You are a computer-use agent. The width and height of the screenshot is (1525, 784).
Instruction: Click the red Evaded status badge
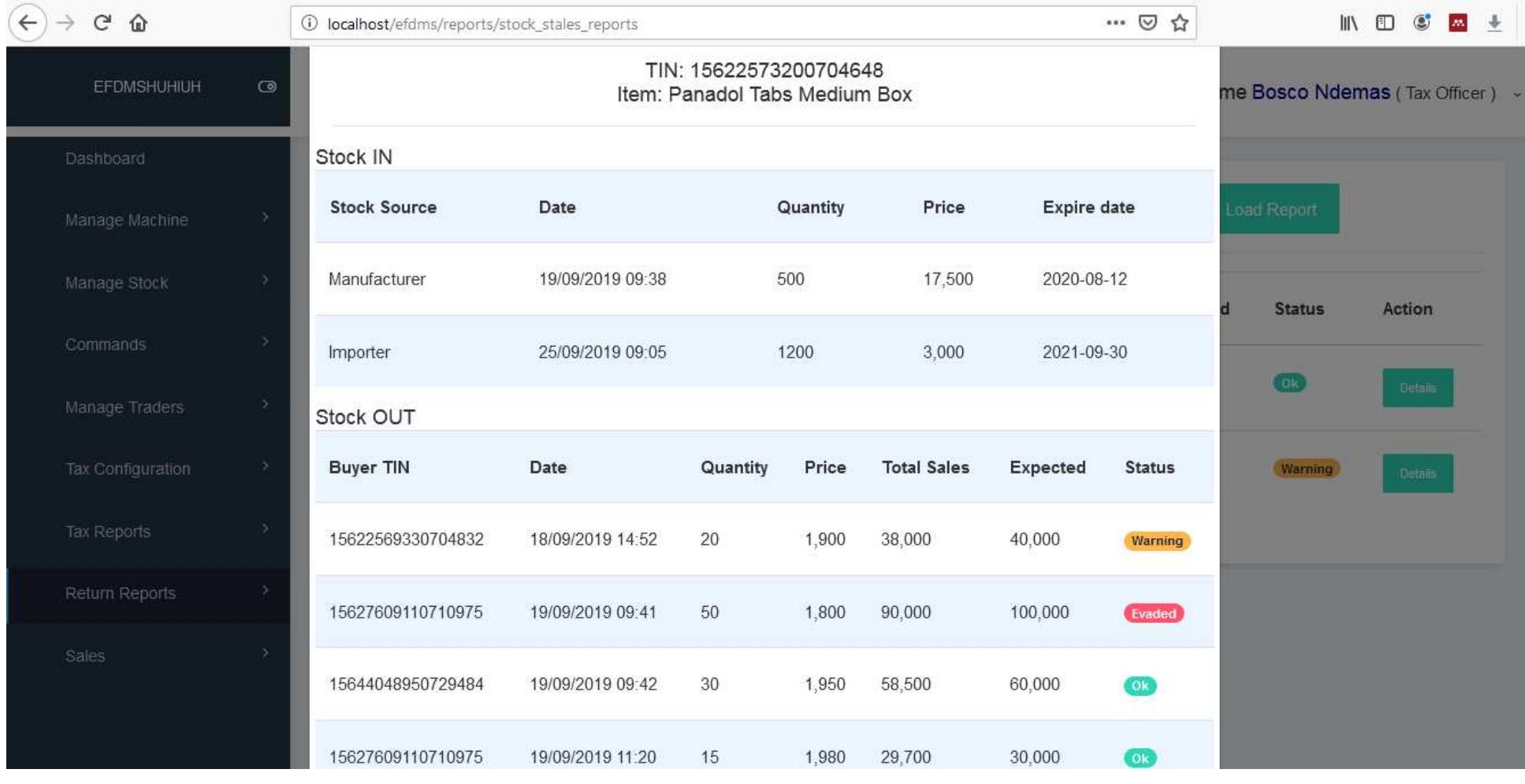tap(1153, 614)
